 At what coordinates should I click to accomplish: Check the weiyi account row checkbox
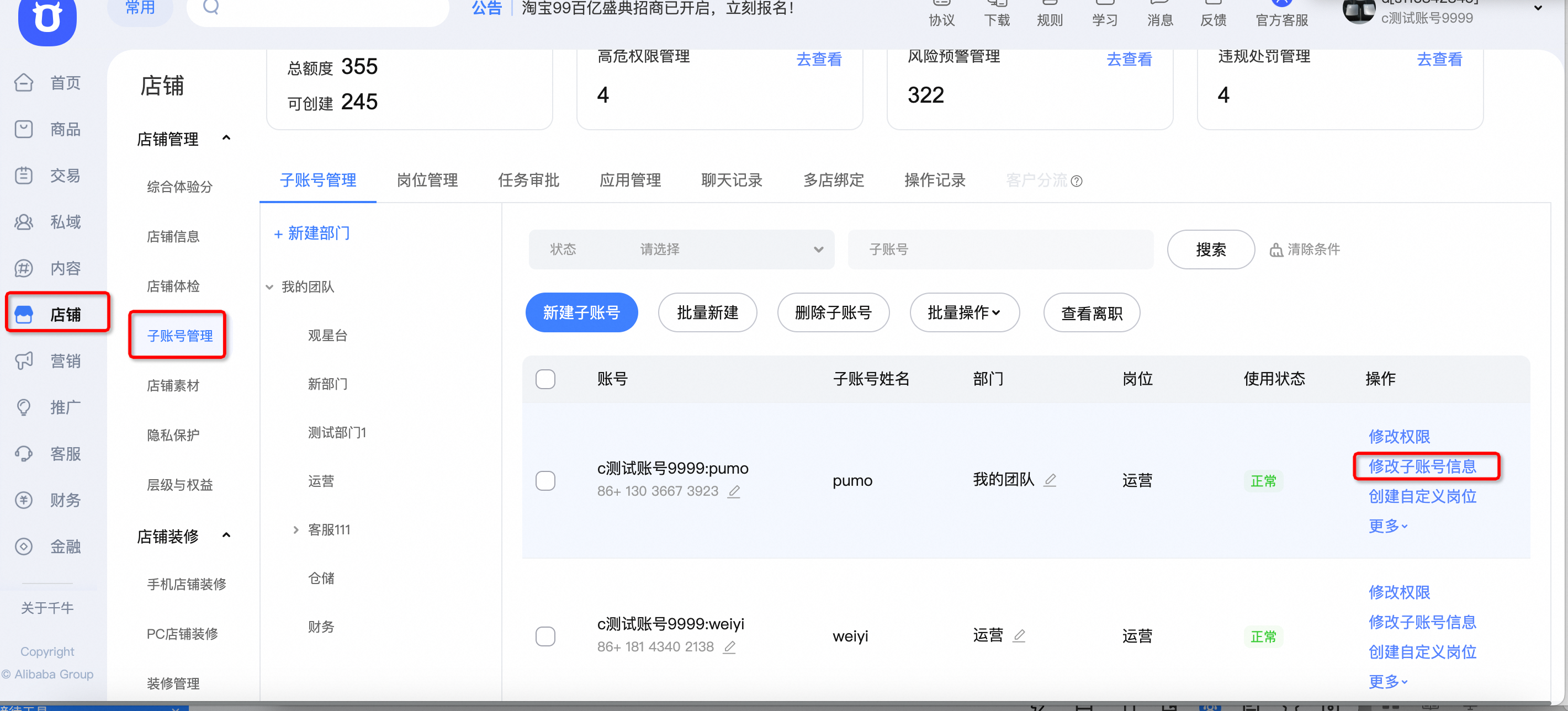(545, 636)
